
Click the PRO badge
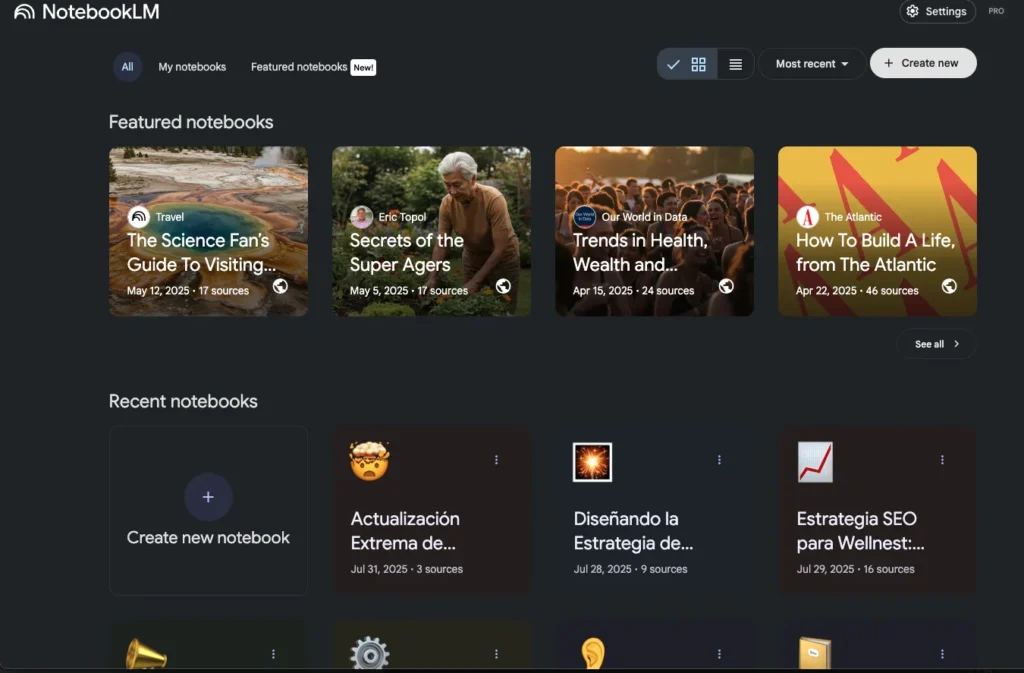[x=996, y=11]
